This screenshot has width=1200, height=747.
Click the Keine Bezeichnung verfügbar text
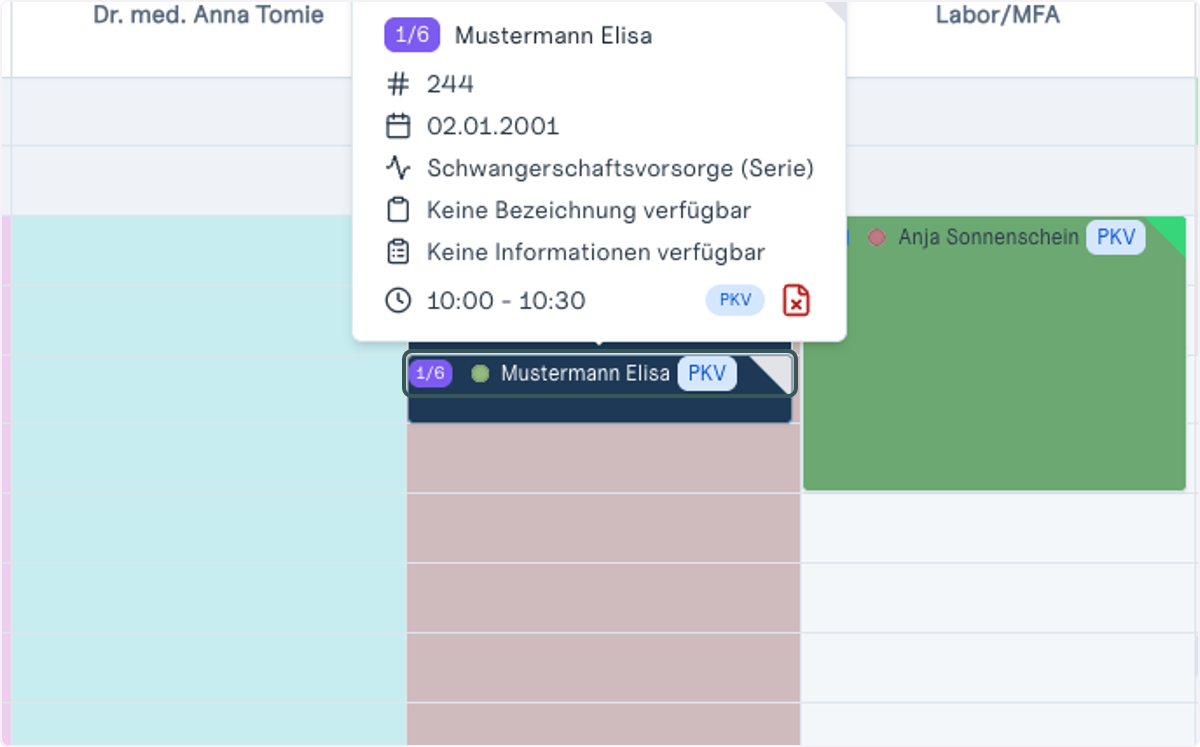589,210
